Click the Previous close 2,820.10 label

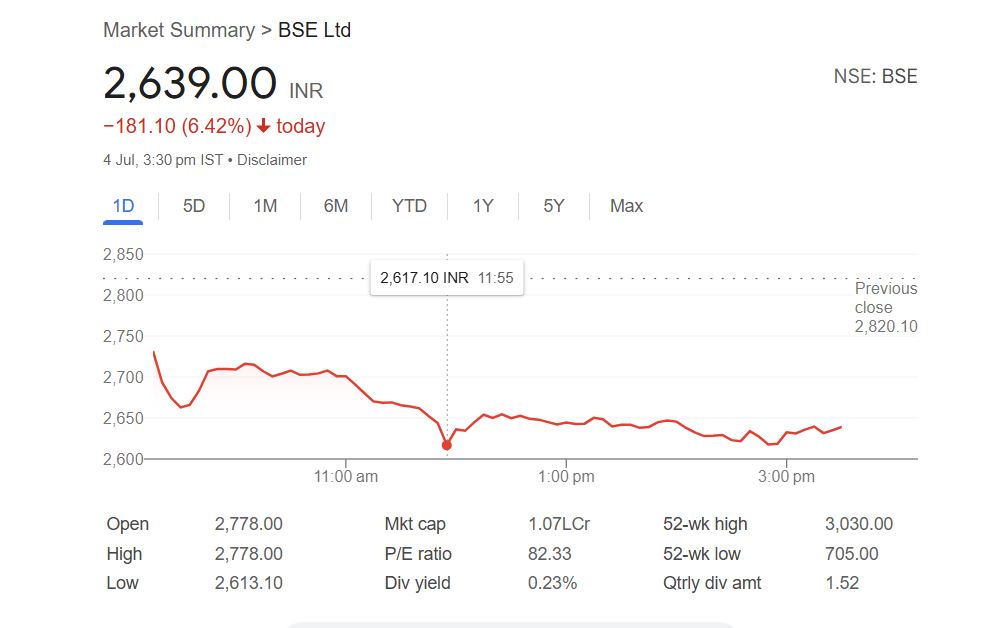tap(885, 307)
